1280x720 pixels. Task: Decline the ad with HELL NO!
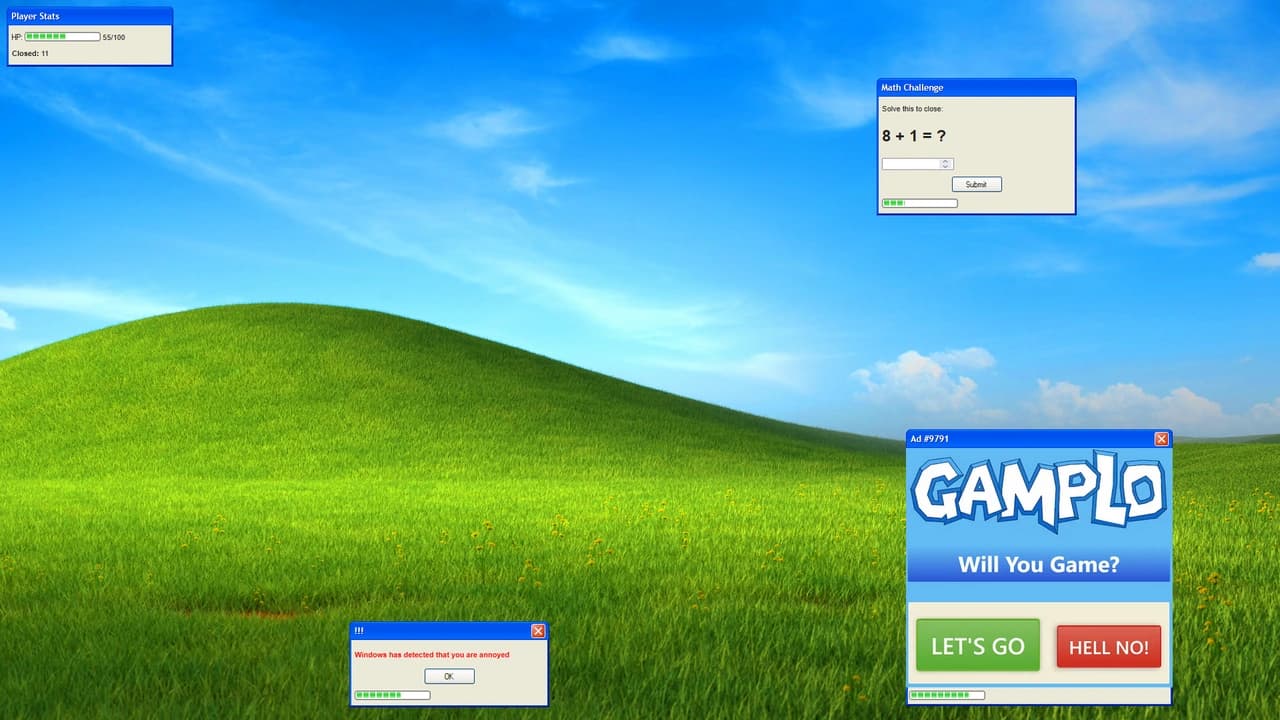coord(1108,646)
